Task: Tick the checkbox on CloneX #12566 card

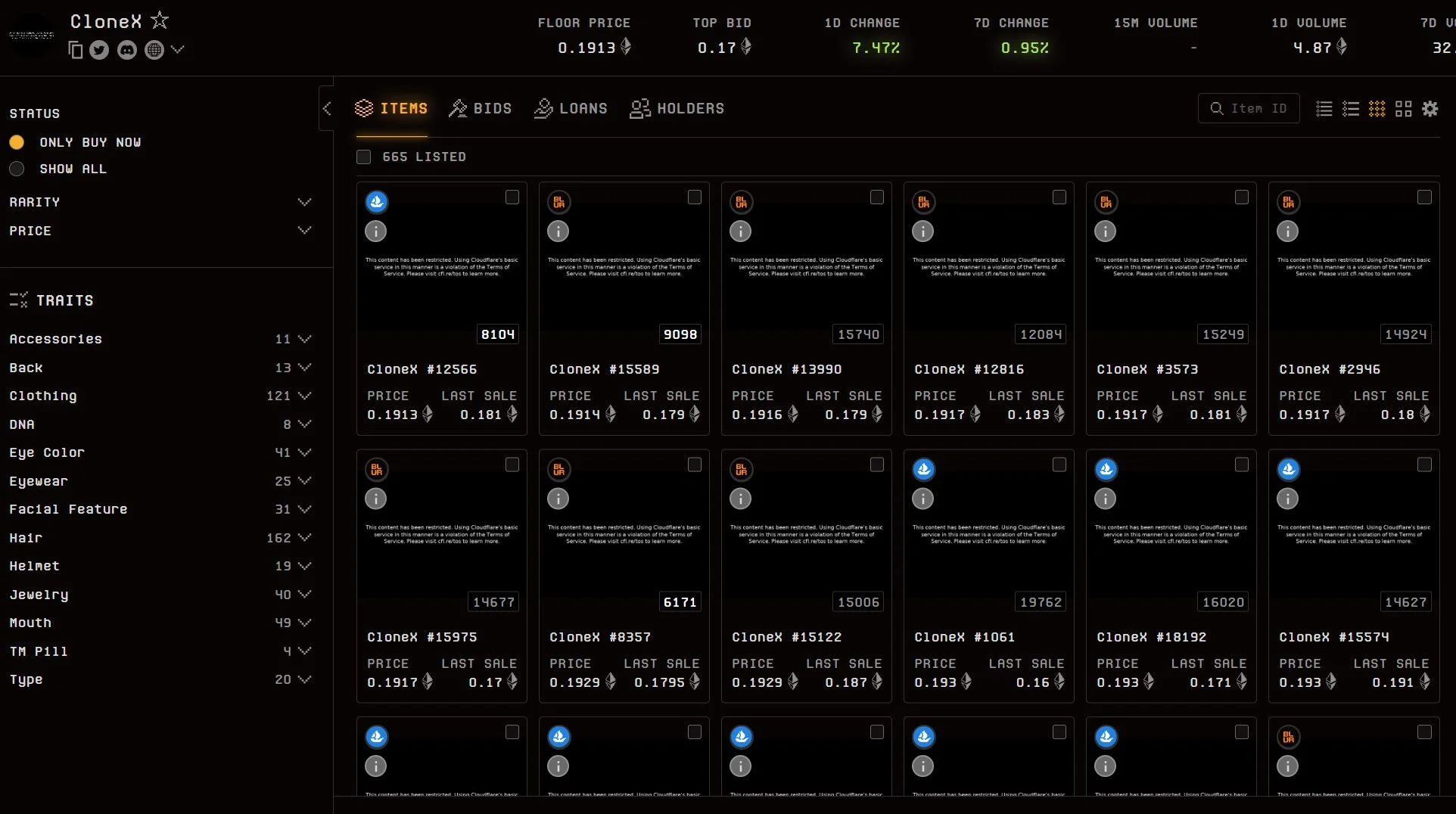Action: coord(512,197)
